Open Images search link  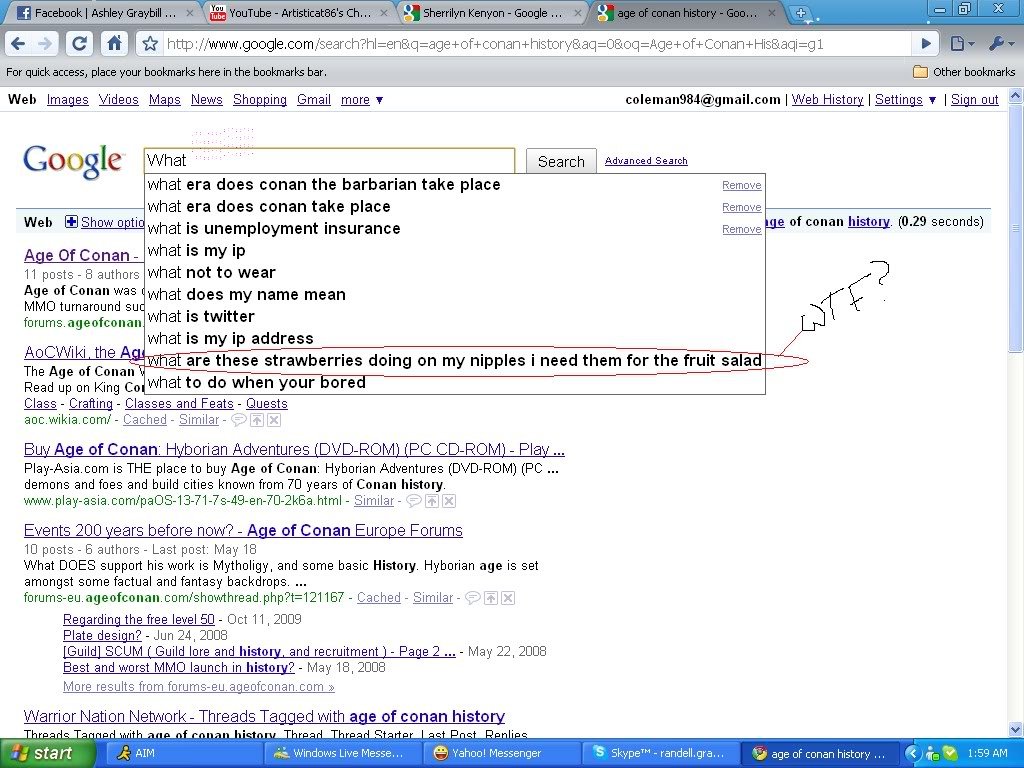point(67,99)
